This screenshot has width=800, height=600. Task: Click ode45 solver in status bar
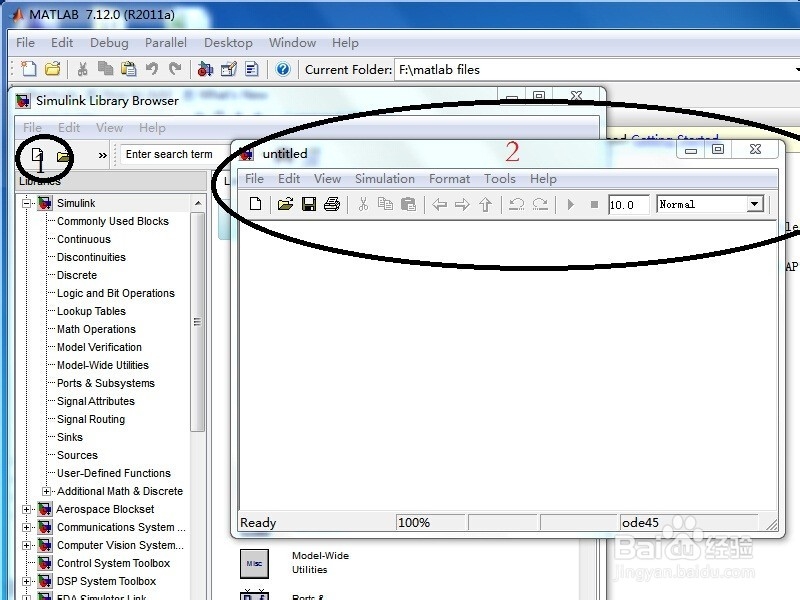tap(640, 522)
